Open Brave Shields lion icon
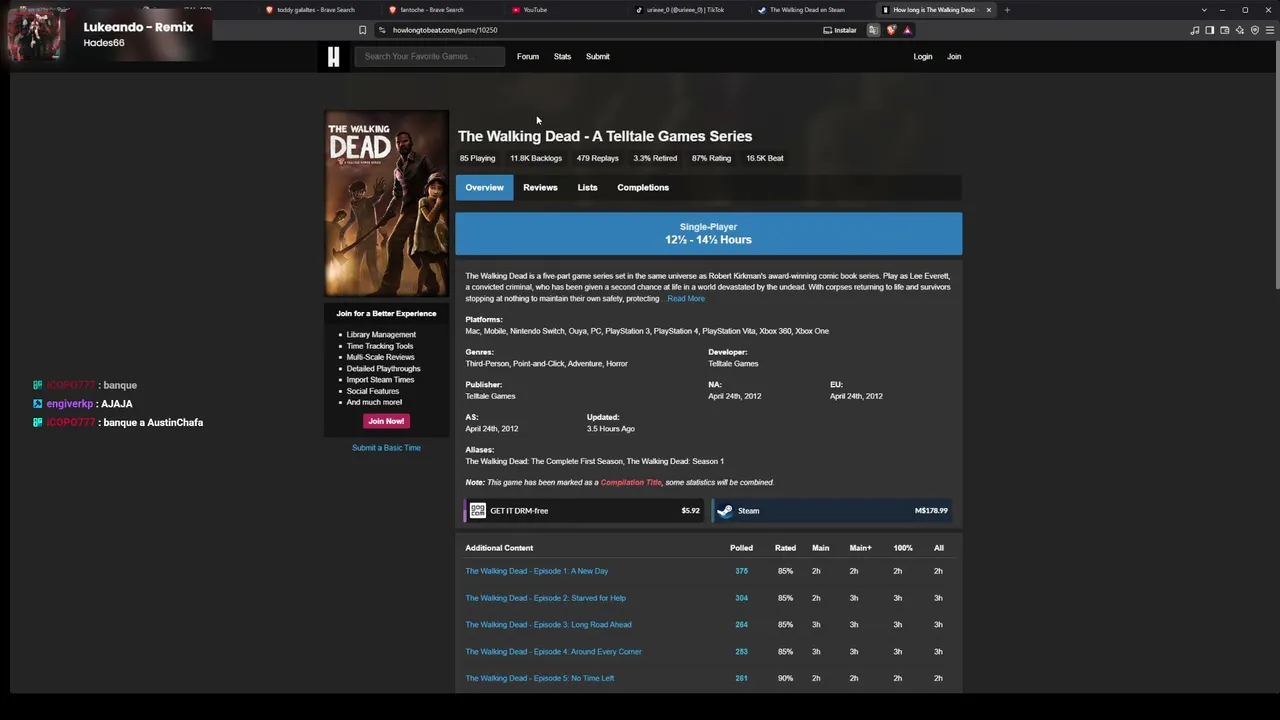 (890, 30)
